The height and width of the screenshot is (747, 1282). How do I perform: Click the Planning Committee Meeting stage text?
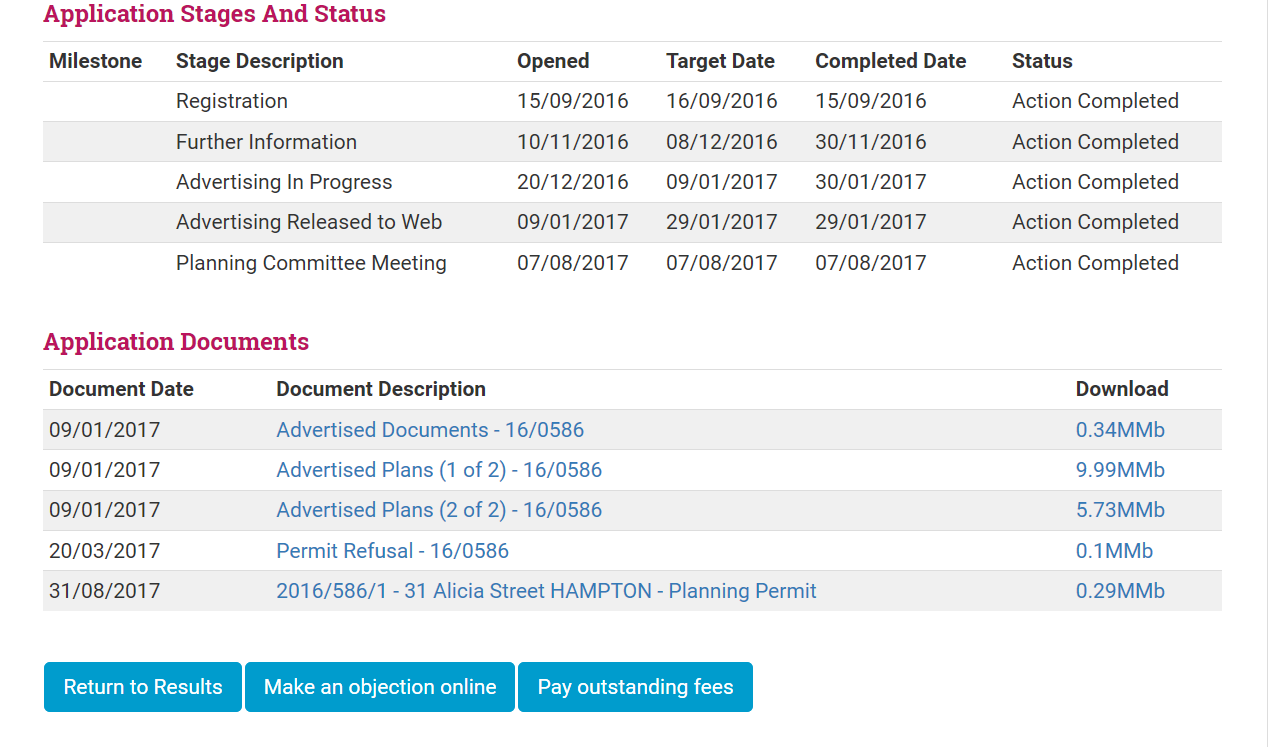[311, 263]
